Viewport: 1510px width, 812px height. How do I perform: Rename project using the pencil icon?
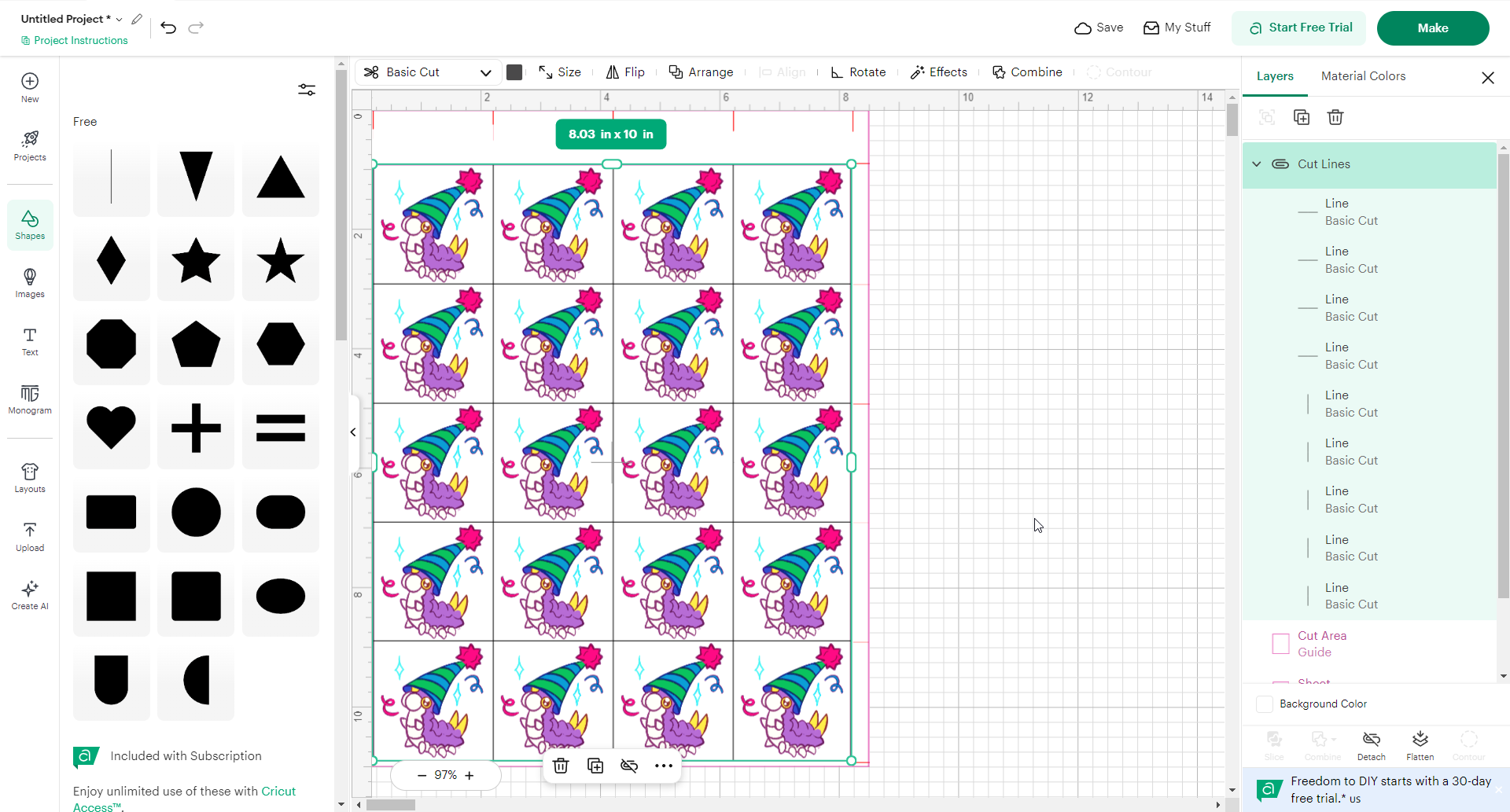pyautogui.click(x=137, y=19)
